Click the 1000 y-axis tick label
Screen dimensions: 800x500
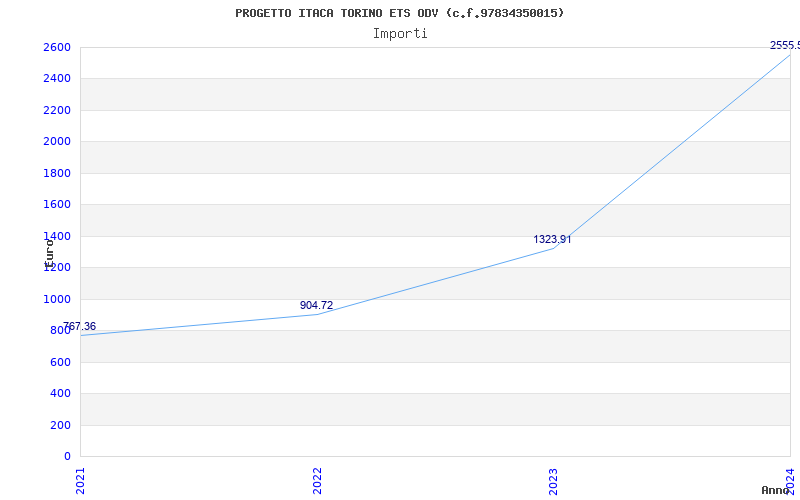coord(57,299)
